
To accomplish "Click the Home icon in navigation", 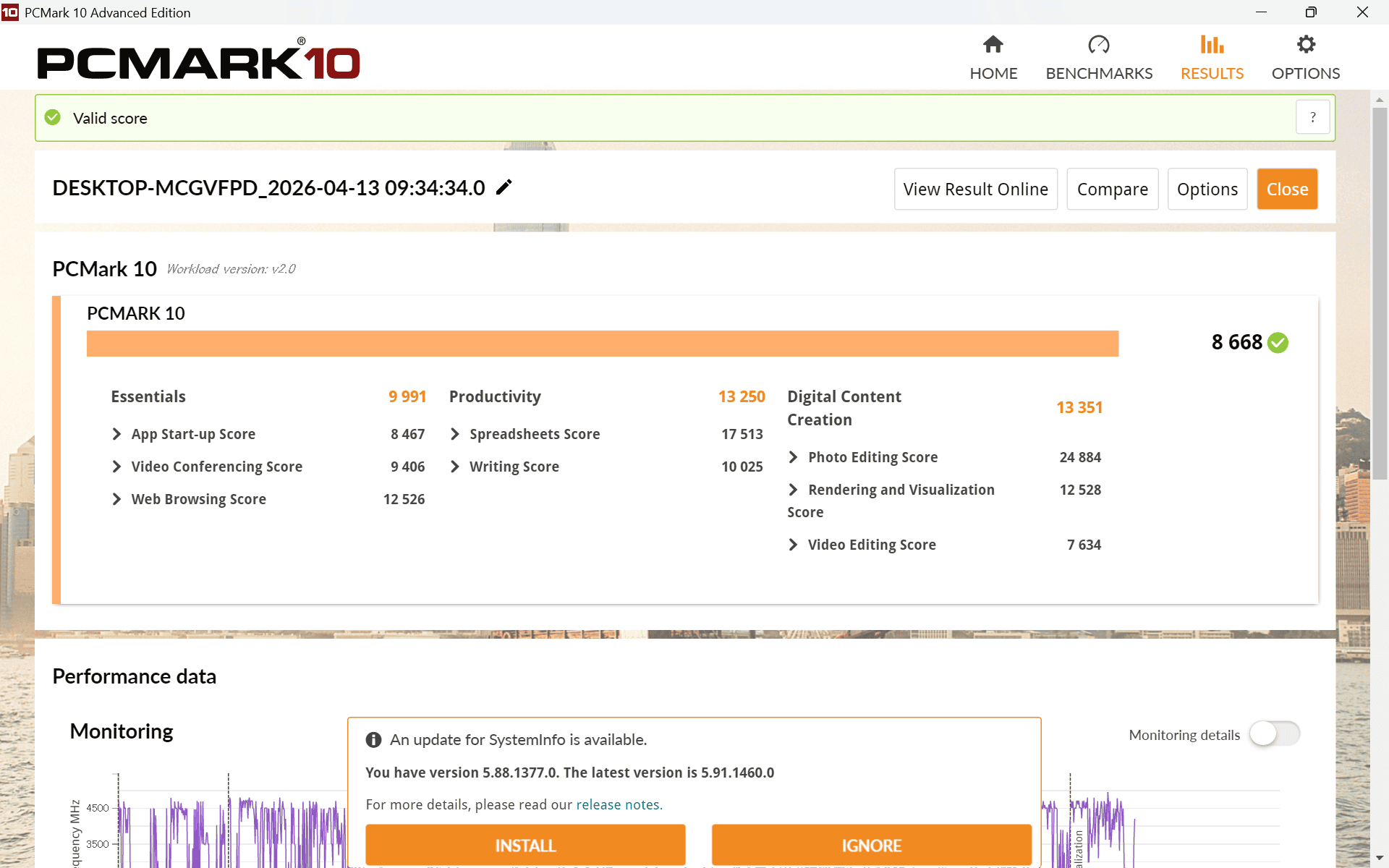I will pos(993,44).
